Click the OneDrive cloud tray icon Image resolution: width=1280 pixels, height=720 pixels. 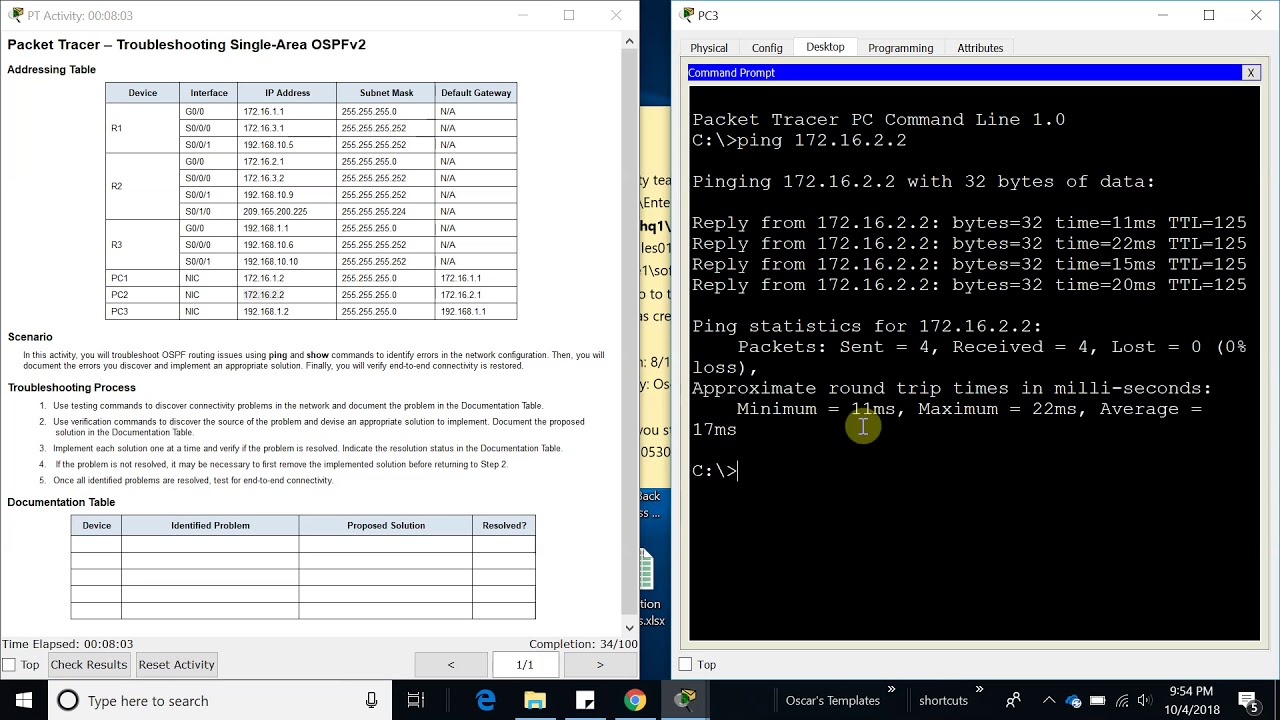(1074, 701)
